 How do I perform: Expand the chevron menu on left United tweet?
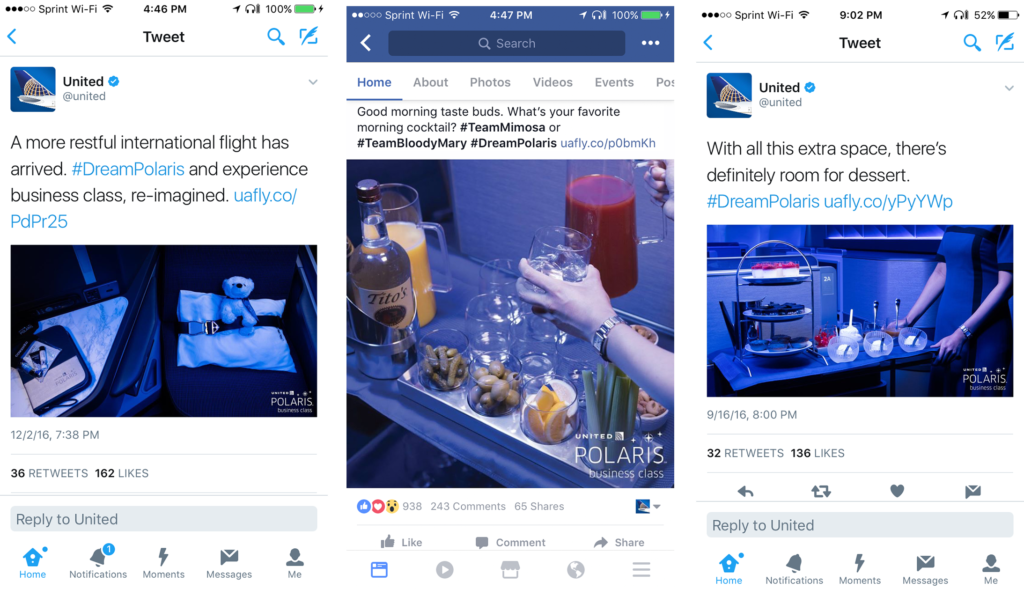point(313,82)
